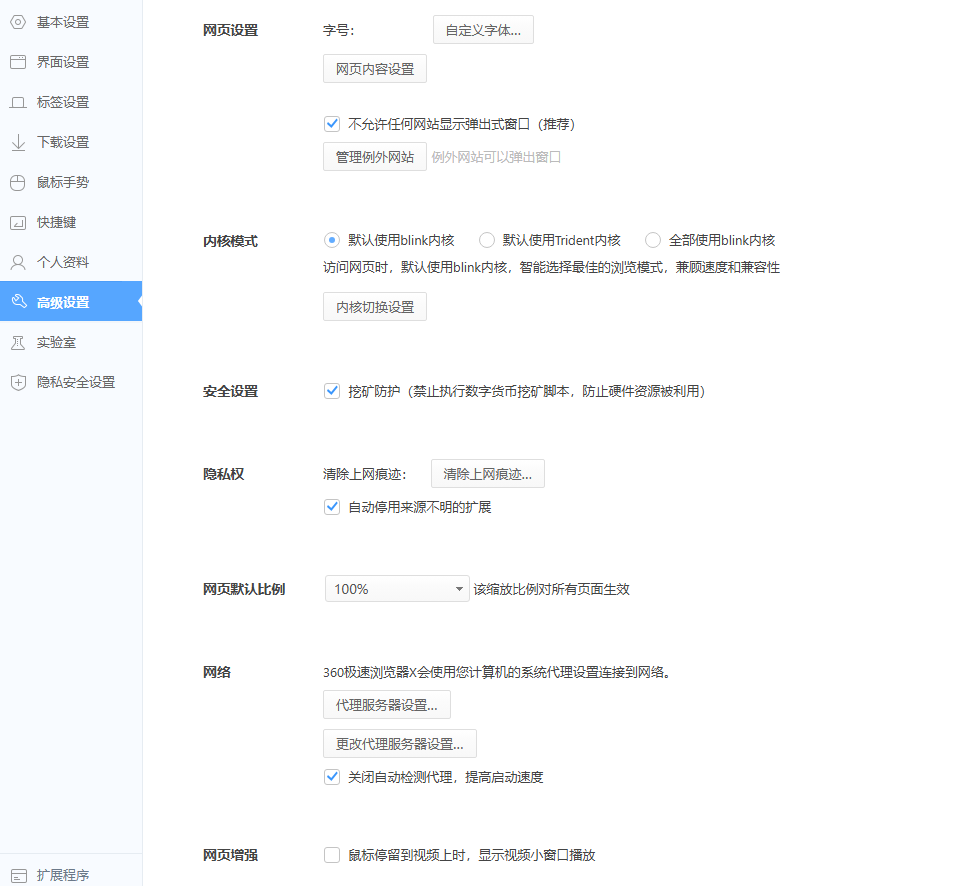Open 代理服务器设置... button
The image size is (974, 886).
coord(386,705)
